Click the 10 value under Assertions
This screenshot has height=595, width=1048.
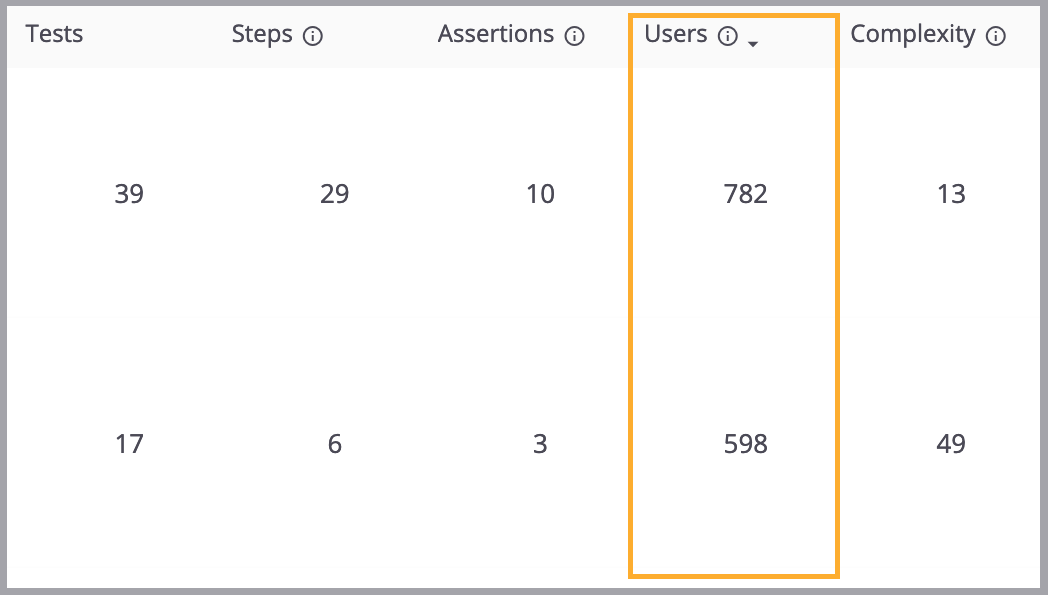(x=540, y=194)
